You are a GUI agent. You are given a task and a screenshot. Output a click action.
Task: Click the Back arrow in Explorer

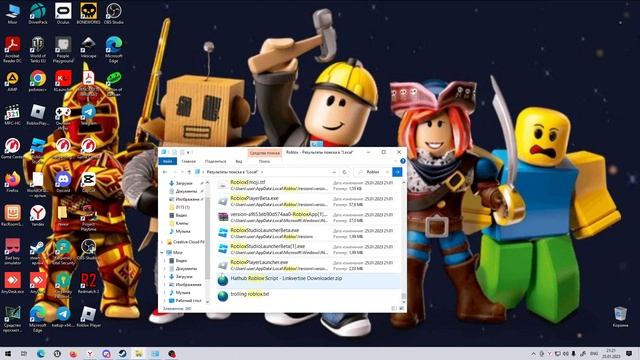(165, 172)
